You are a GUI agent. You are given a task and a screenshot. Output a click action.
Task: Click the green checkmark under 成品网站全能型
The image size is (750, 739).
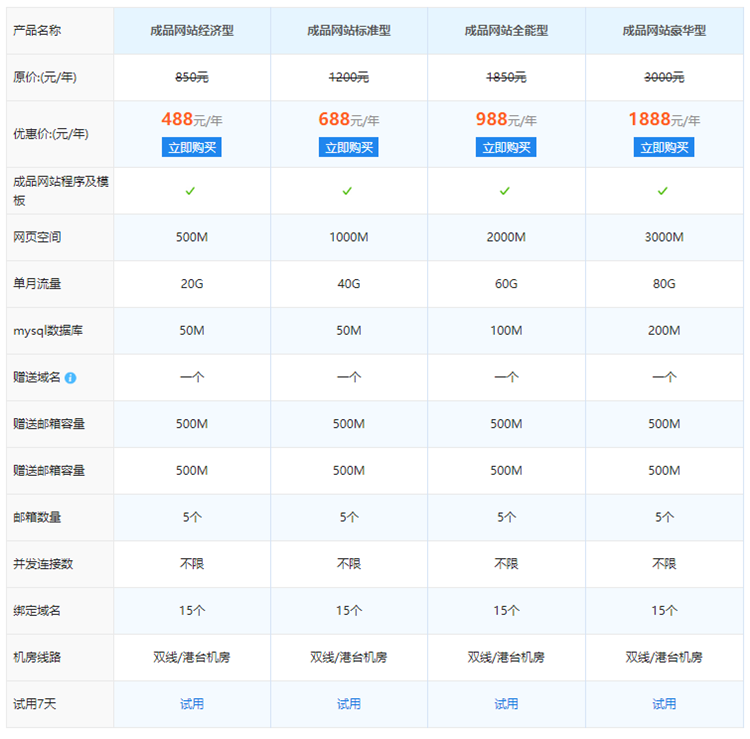(x=506, y=191)
